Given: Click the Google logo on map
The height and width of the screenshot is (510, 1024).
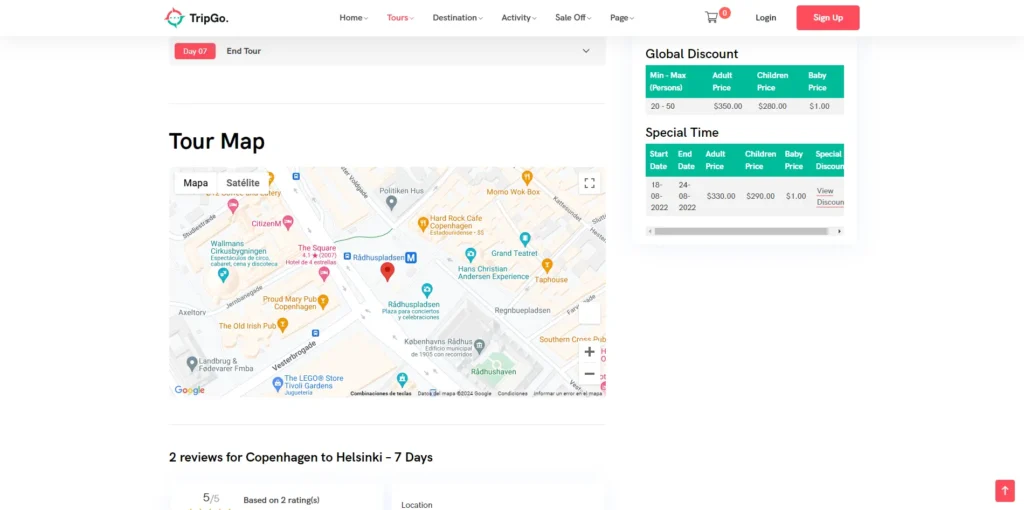Looking at the screenshot, I should click(189, 390).
